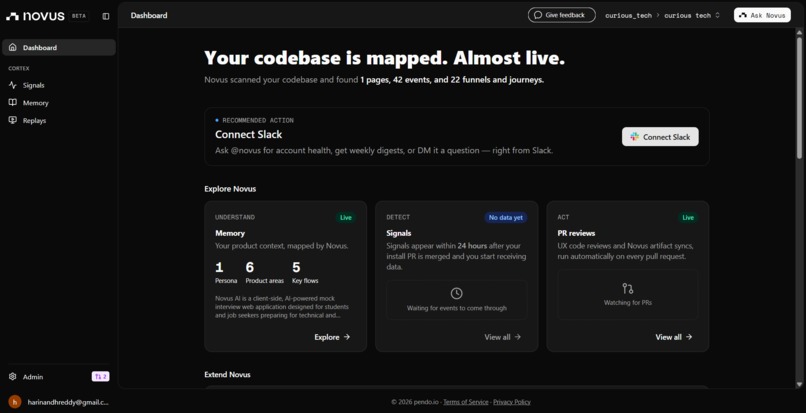
Task: Click the CORTEX section label
Action: 19,68
